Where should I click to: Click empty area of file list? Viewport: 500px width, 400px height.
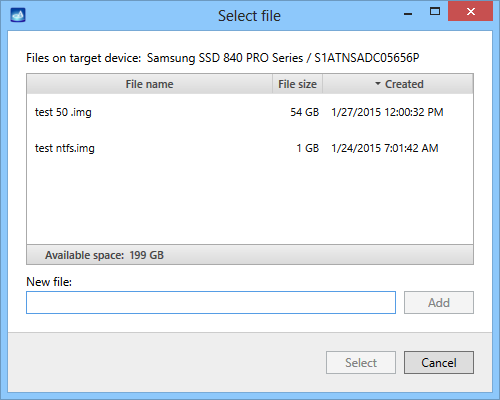tap(250, 205)
